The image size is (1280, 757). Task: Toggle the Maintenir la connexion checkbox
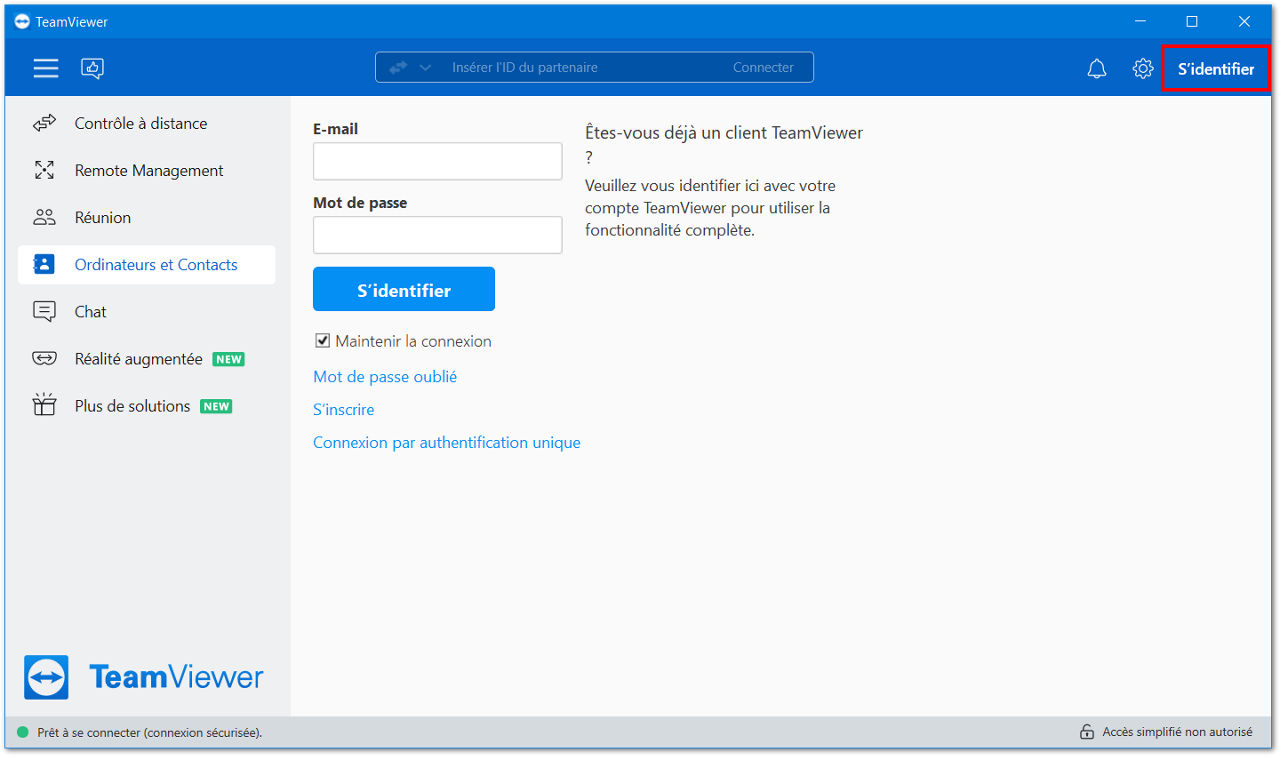pos(323,341)
